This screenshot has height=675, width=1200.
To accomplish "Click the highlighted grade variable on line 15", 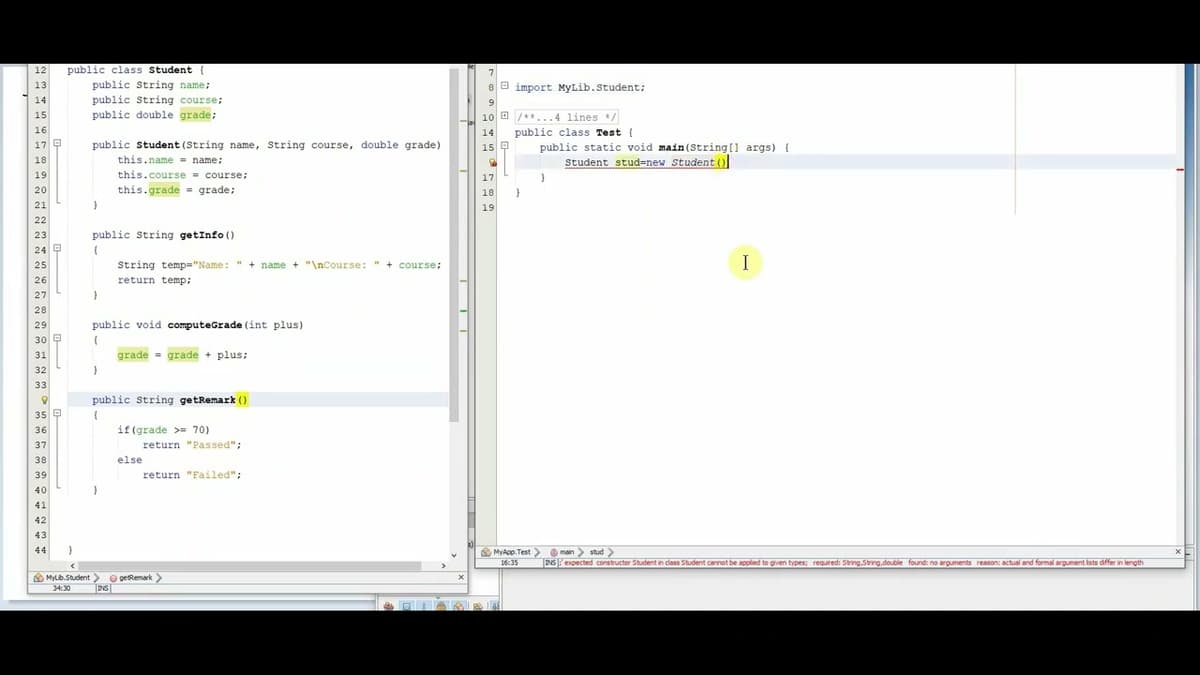I will point(195,115).
